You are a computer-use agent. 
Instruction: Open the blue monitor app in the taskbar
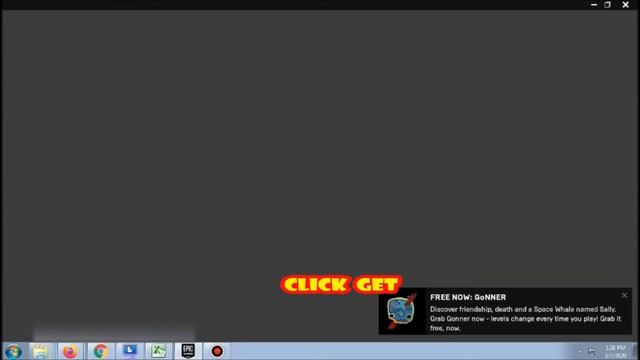pos(130,351)
